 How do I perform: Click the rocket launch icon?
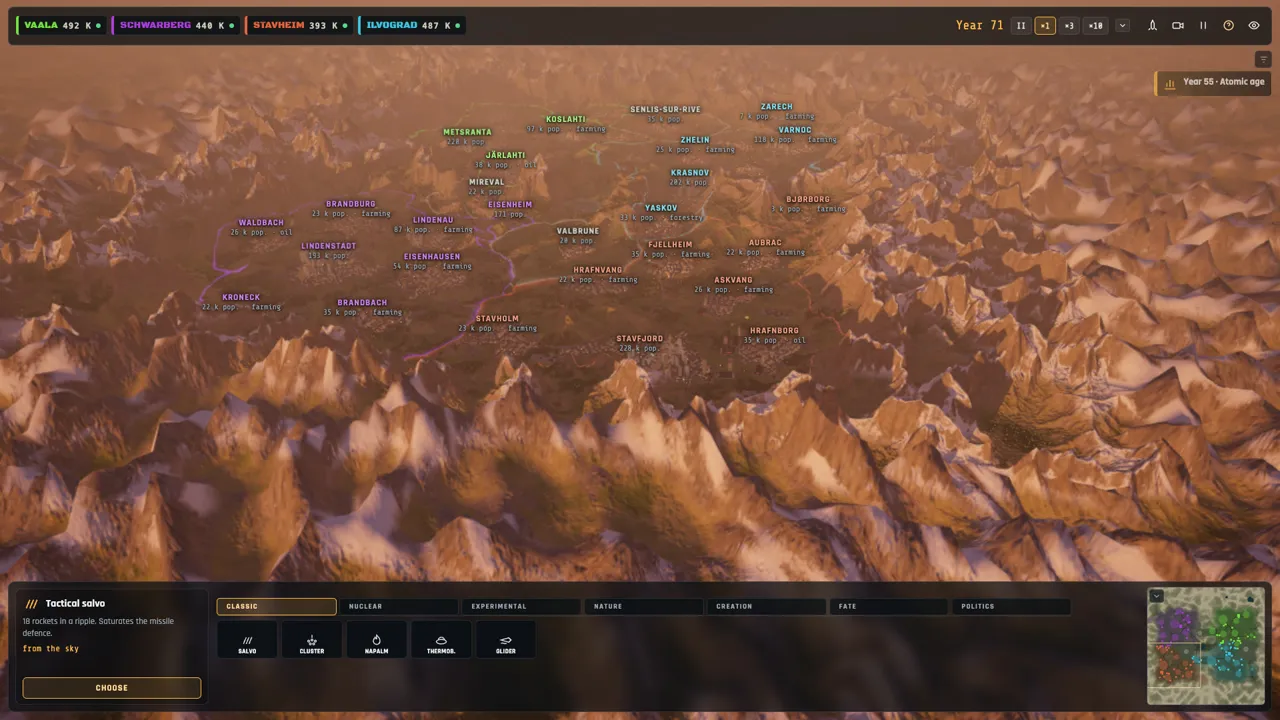(1152, 26)
